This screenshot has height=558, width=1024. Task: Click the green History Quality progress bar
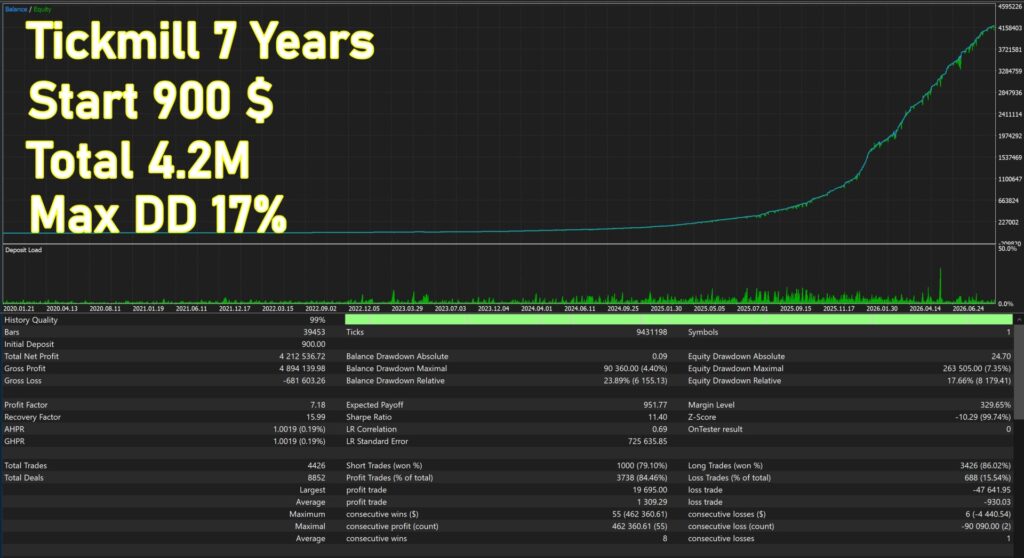[679, 320]
